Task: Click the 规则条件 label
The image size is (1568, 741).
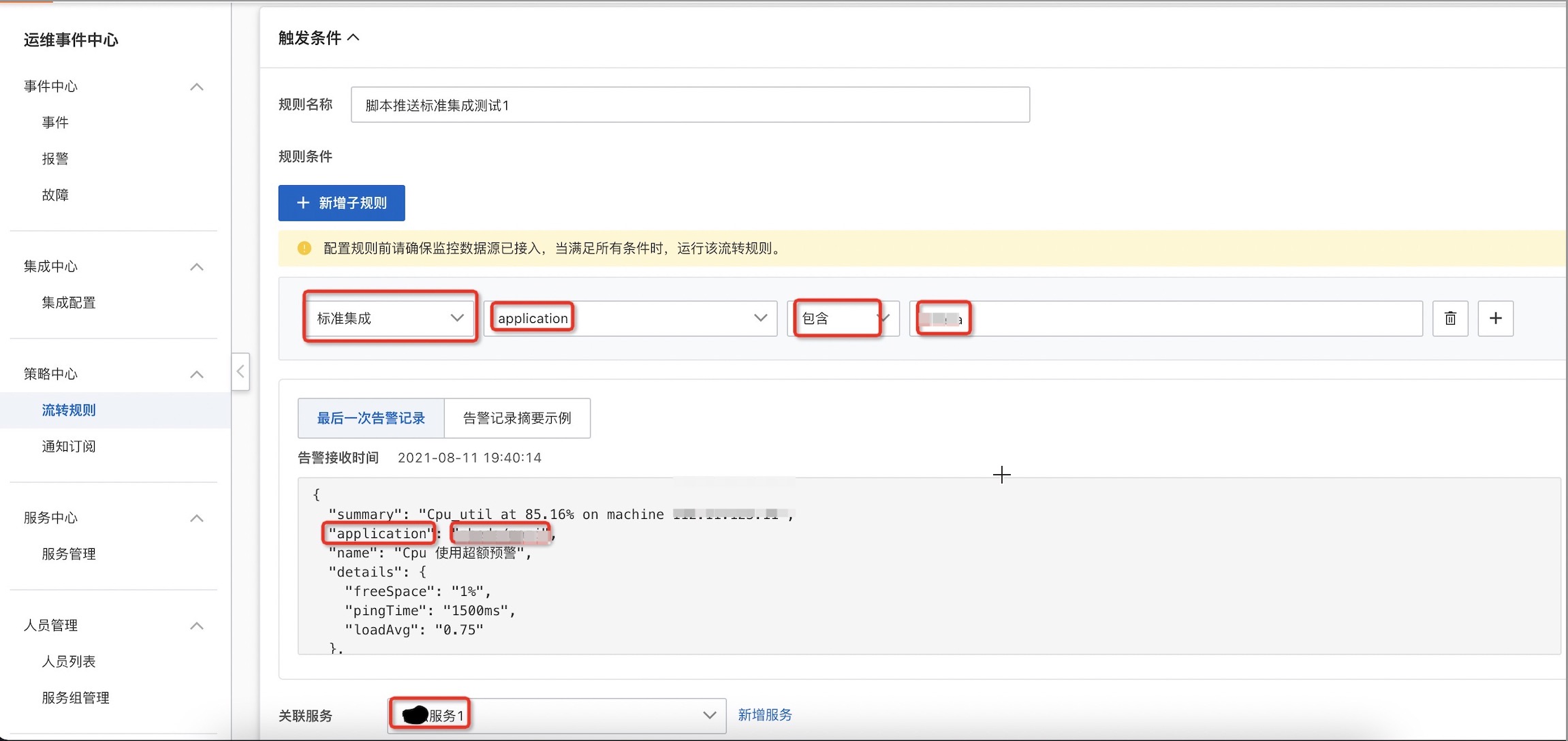Action: click(306, 157)
